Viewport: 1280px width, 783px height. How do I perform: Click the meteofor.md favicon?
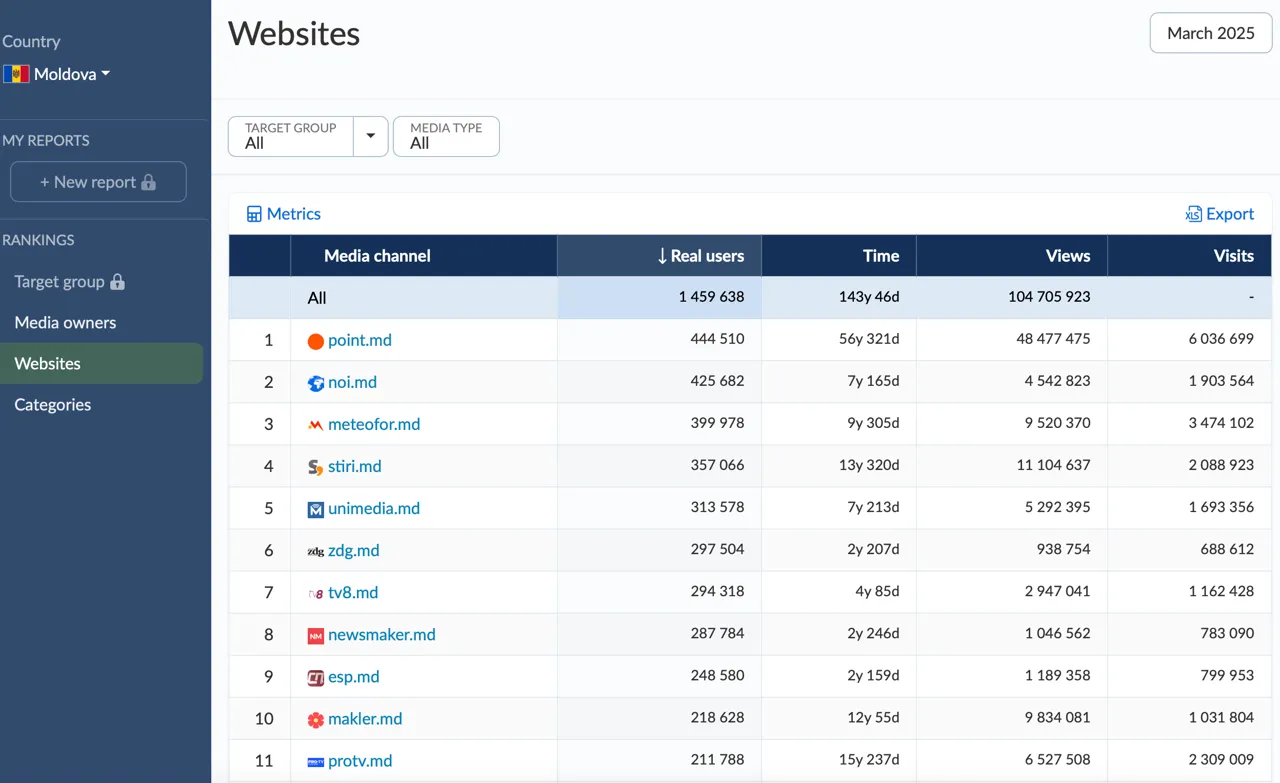click(x=316, y=425)
